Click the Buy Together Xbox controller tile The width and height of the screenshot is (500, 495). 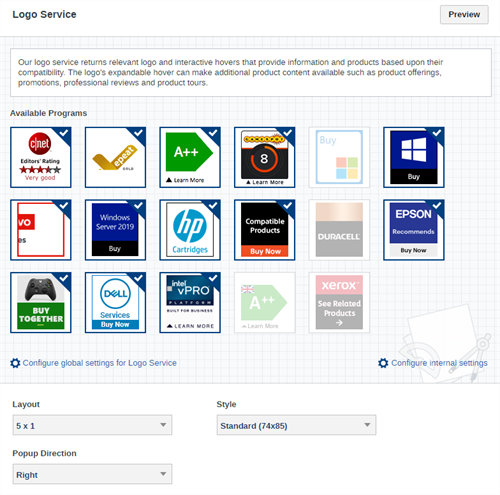(41, 302)
